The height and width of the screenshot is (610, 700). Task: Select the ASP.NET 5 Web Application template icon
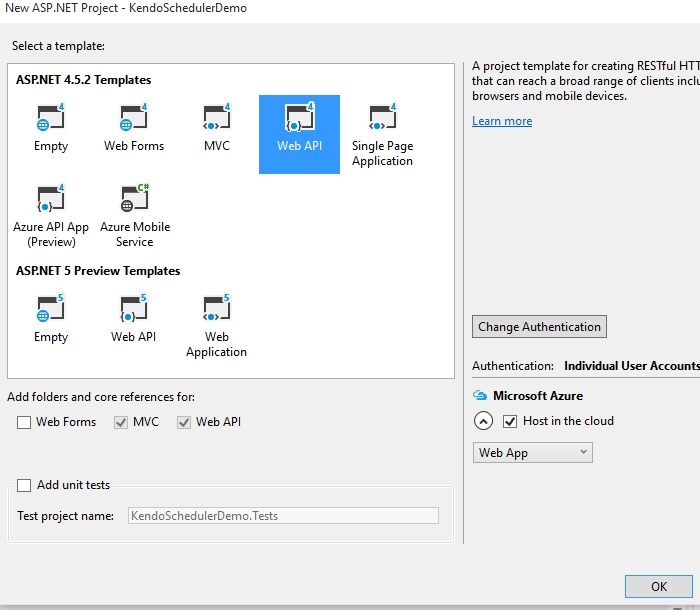coord(217,308)
